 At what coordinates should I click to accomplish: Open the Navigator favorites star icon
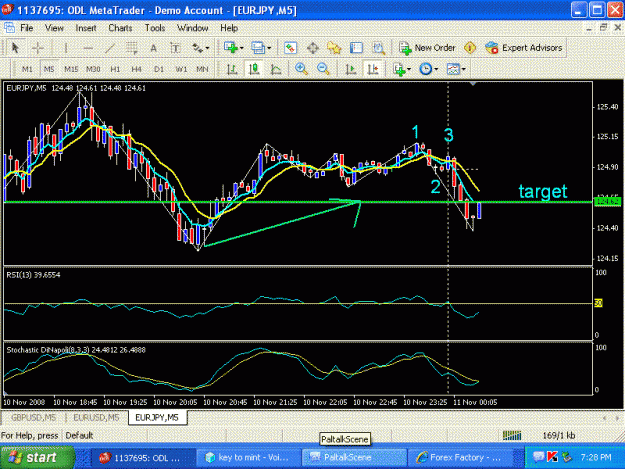[334, 48]
